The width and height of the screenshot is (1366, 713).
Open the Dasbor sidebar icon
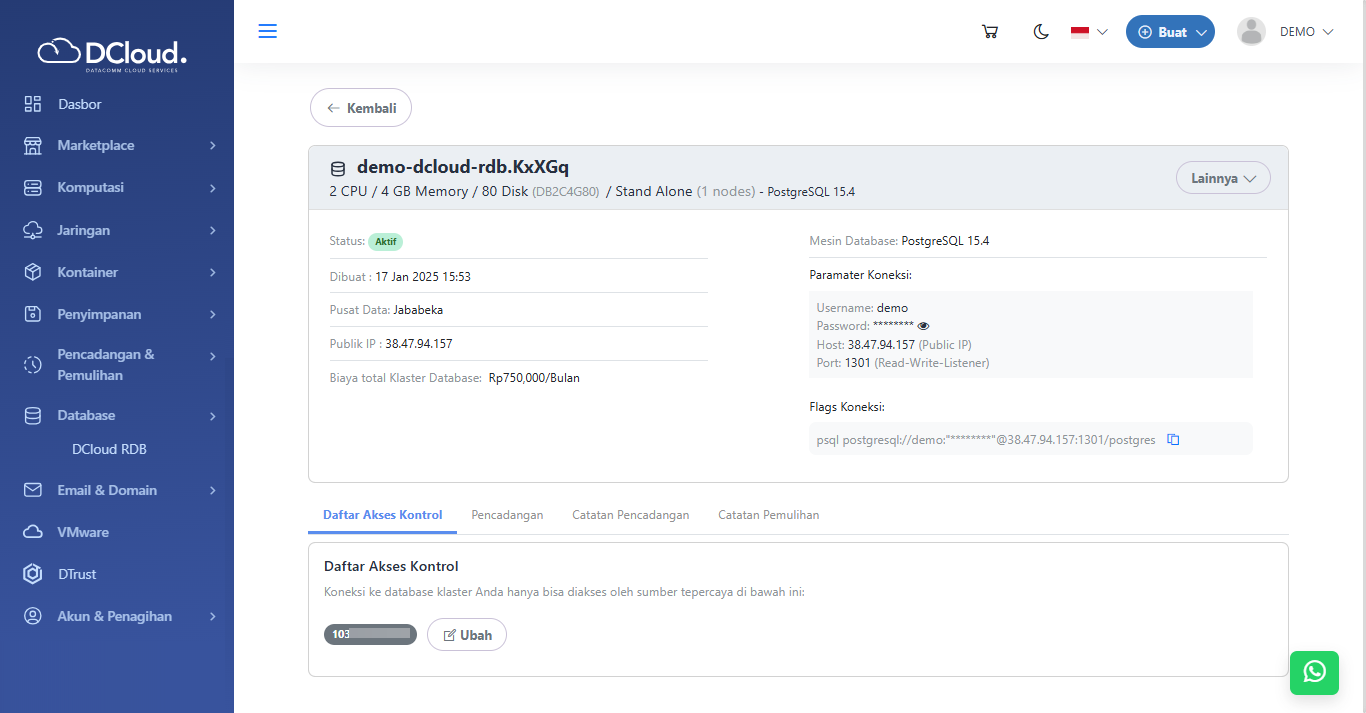click(32, 103)
